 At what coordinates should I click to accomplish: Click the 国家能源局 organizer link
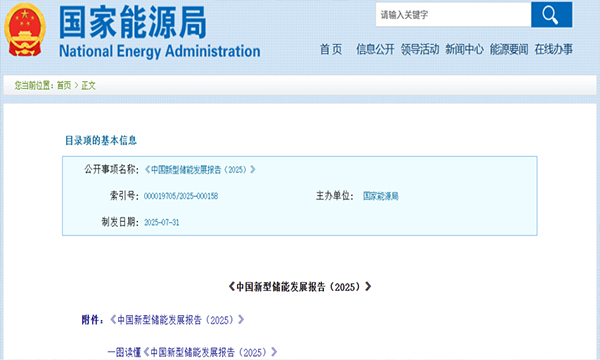click(x=381, y=196)
